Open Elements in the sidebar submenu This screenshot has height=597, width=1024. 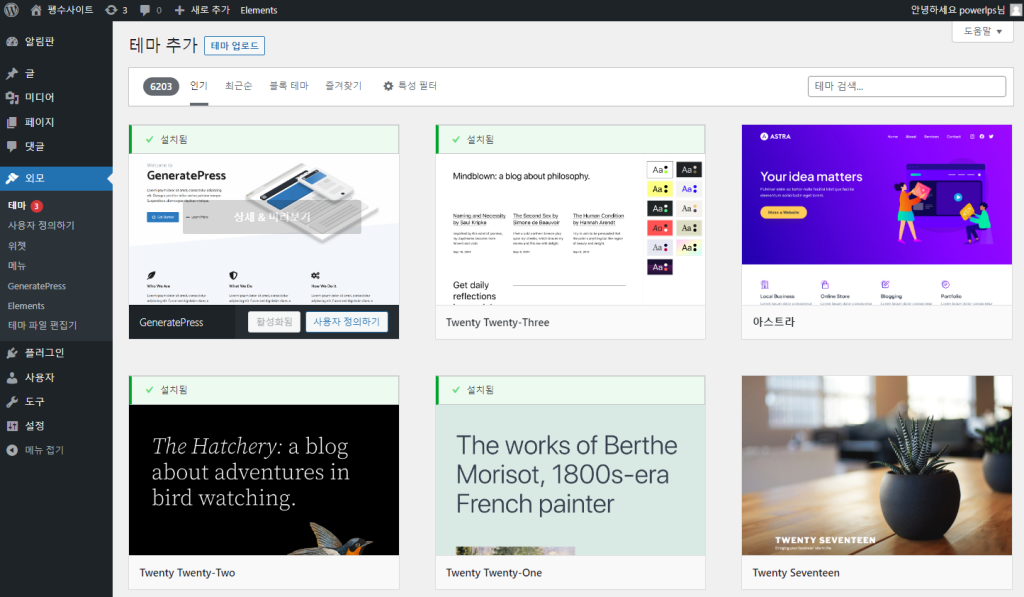(x=26, y=306)
